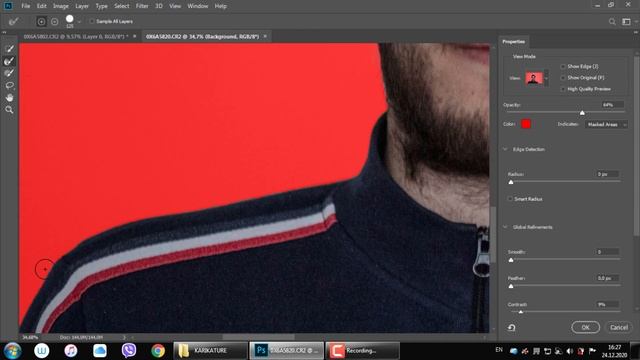Open the Filter menu
Screen dimensions: 640x360
[x=142, y=6]
